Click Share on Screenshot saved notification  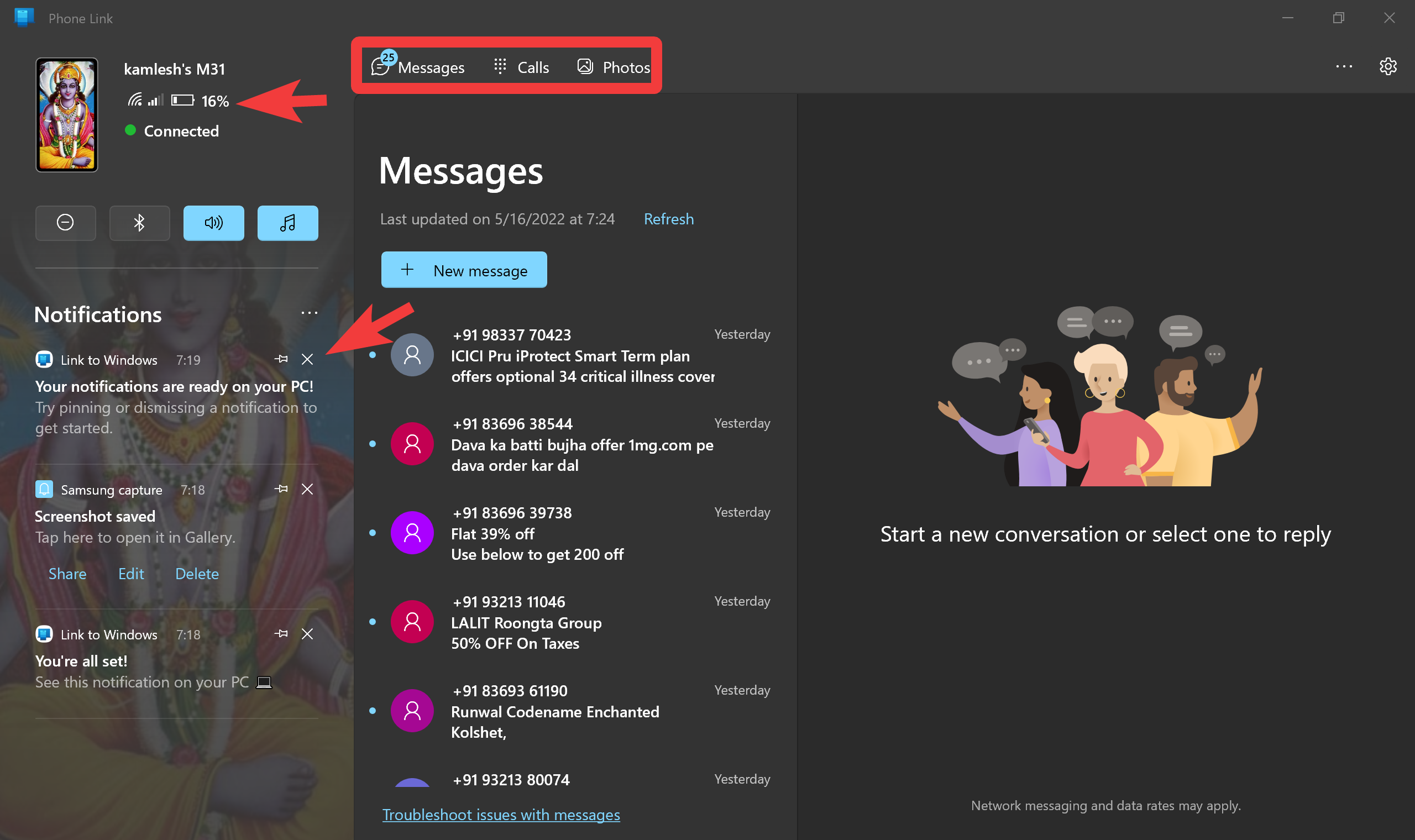click(67, 574)
